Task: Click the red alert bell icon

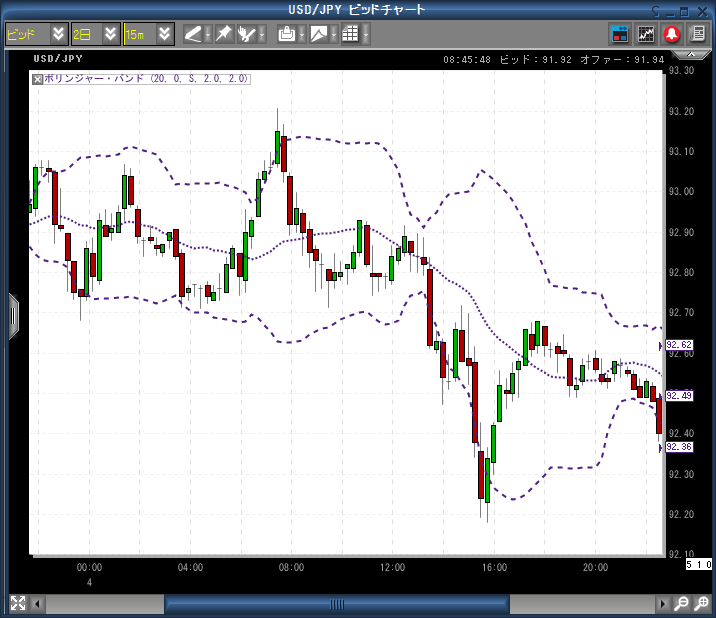Action: (672, 33)
